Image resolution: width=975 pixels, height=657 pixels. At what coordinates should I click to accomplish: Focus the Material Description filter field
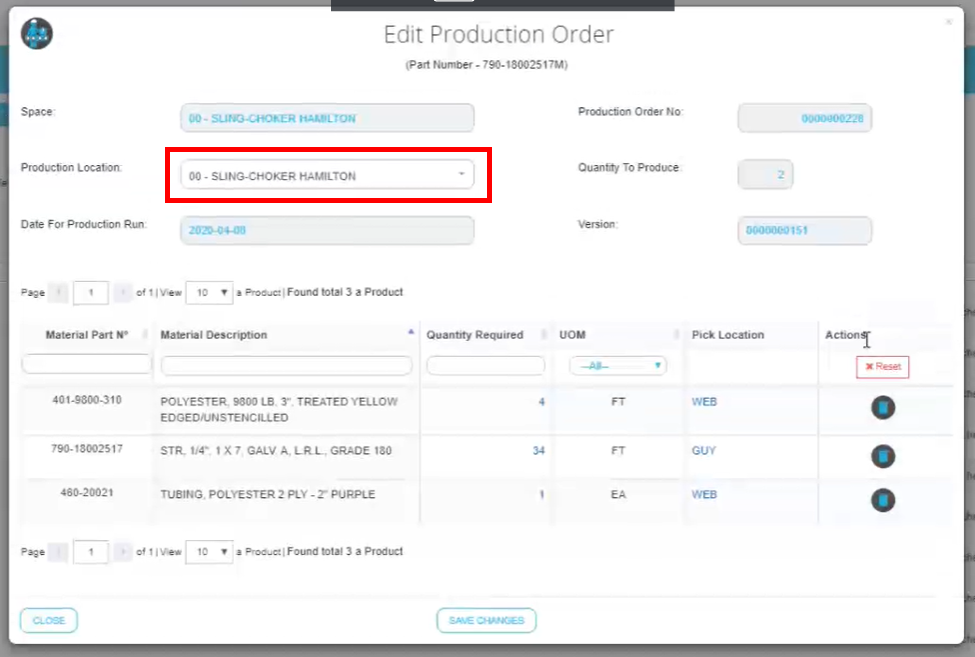point(286,366)
